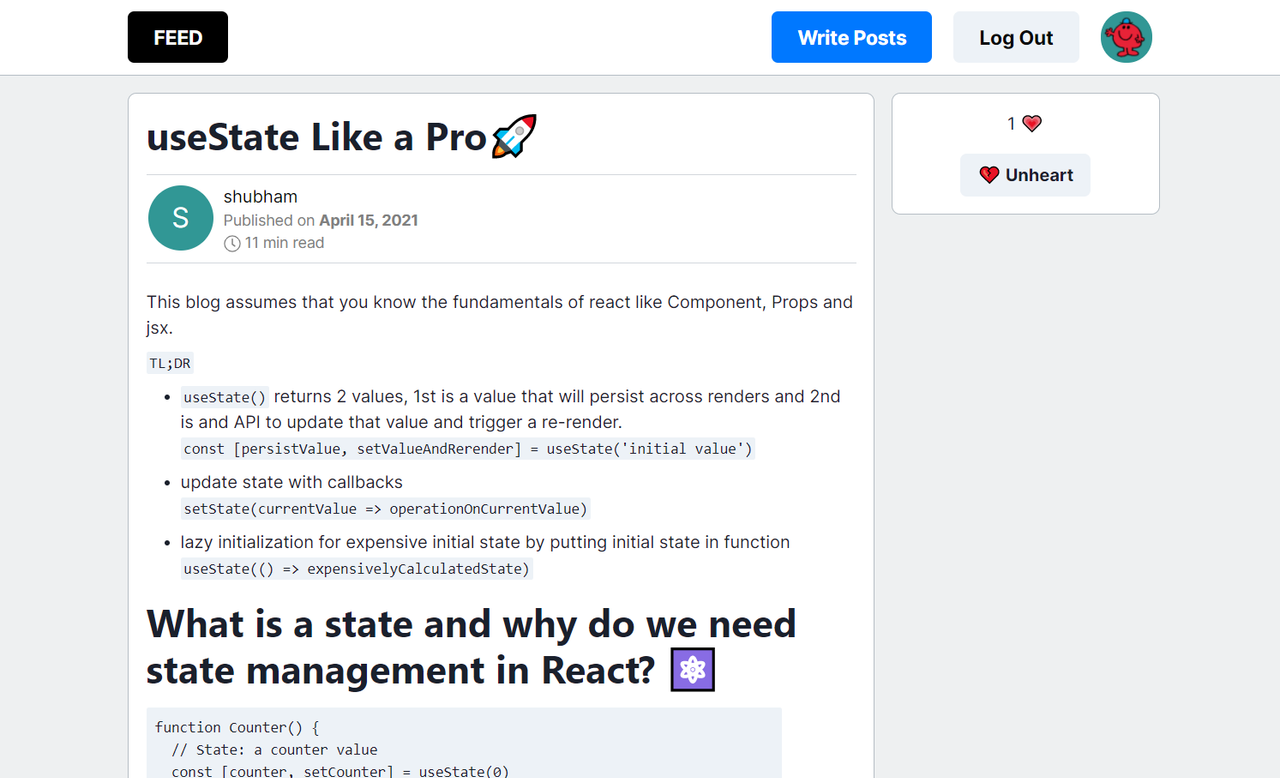Open Write Posts
Viewport: 1280px width, 778px height.
point(851,37)
